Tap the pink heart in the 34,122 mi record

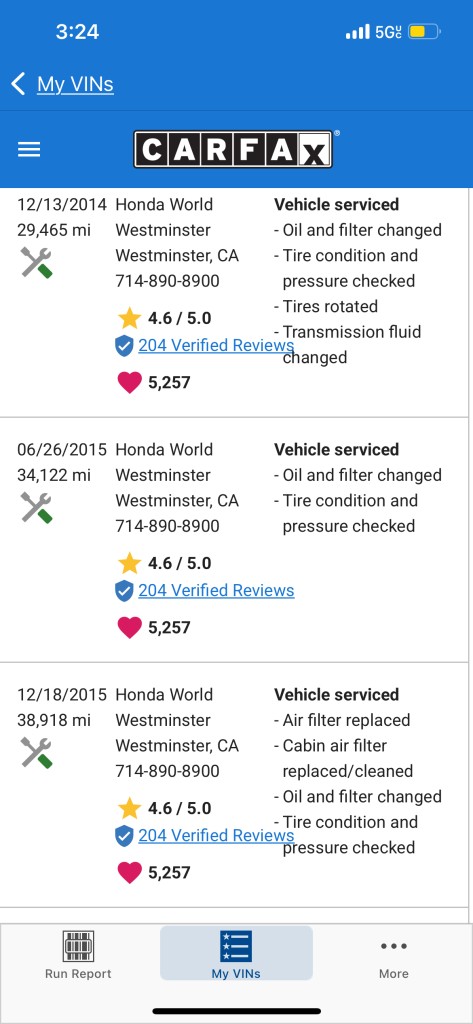(129, 628)
